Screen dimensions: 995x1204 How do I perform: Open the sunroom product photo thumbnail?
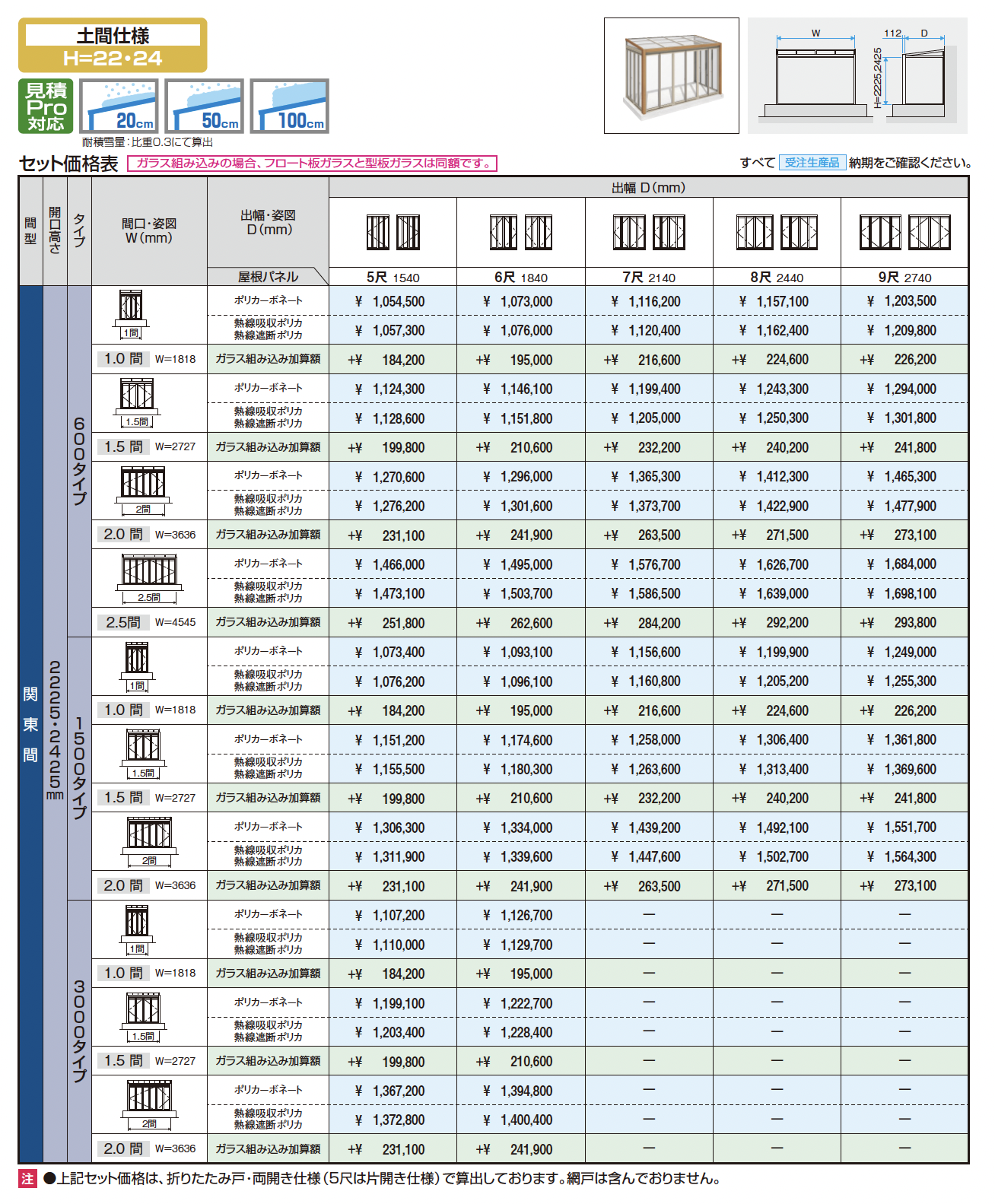pos(672,75)
